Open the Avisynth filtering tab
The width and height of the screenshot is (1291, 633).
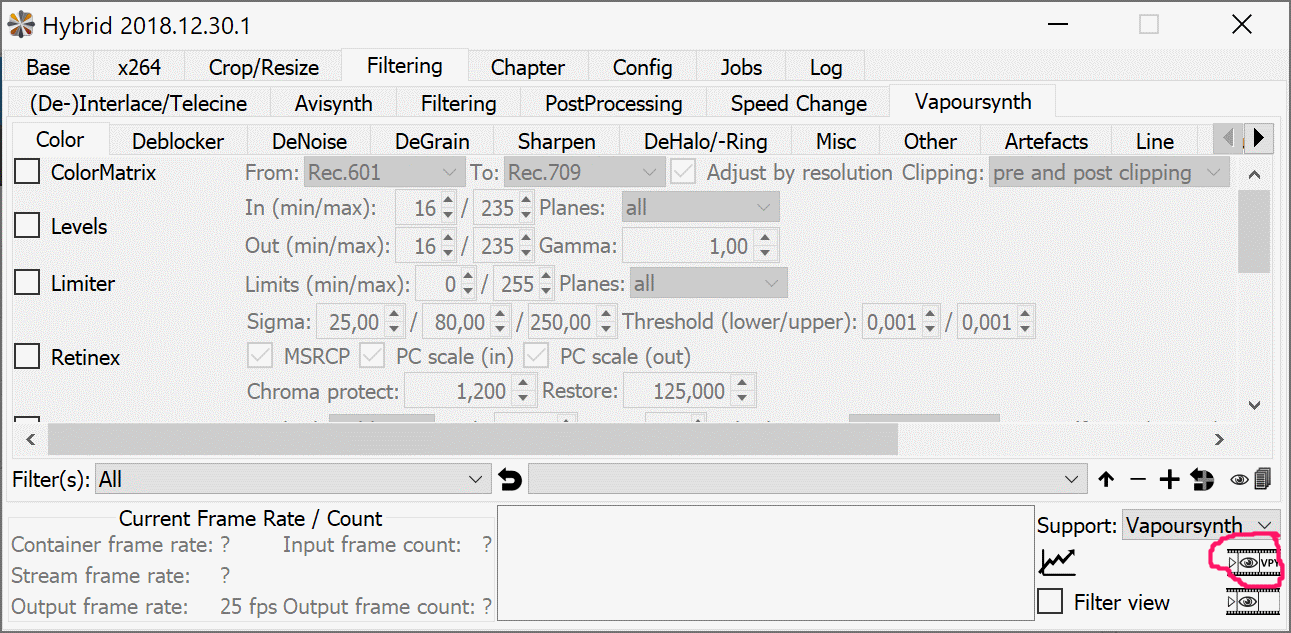pyautogui.click(x=333, y=104)
